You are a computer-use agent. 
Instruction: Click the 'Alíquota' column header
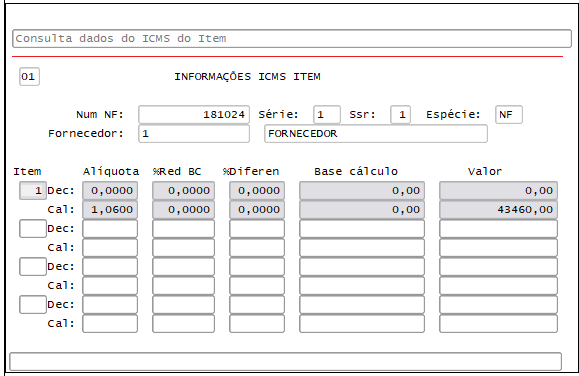coord(111,171)
